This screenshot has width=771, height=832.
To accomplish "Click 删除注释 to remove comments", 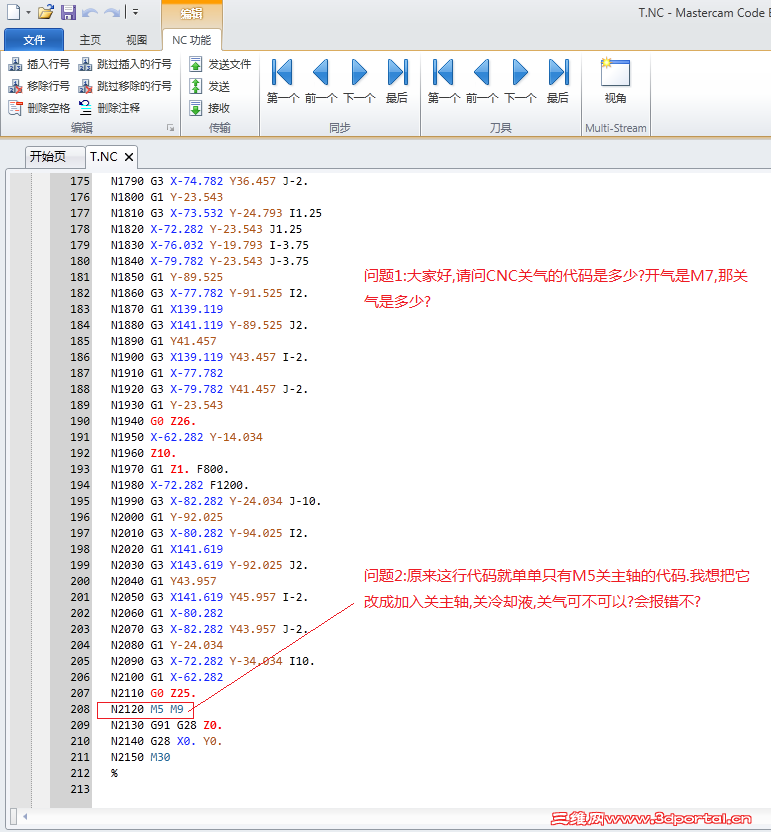I will pos(109,108).
